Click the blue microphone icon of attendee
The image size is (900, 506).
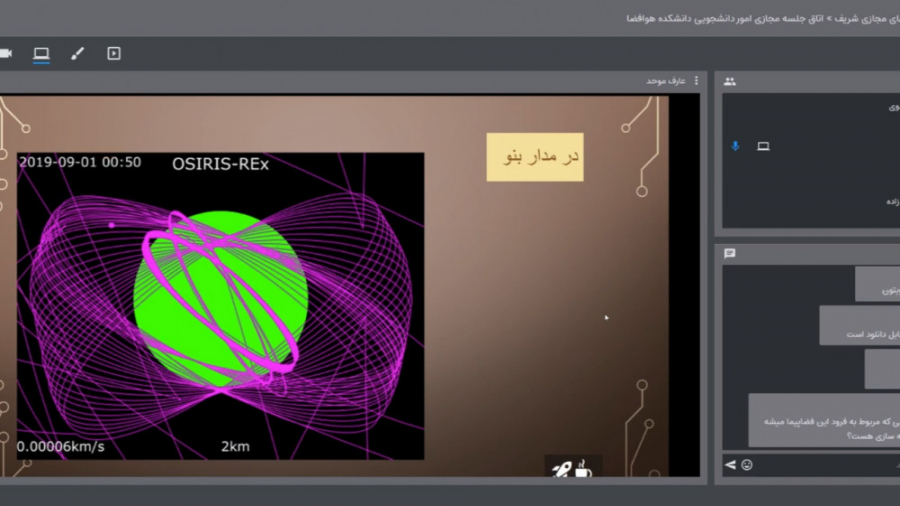tap(735, 146)
